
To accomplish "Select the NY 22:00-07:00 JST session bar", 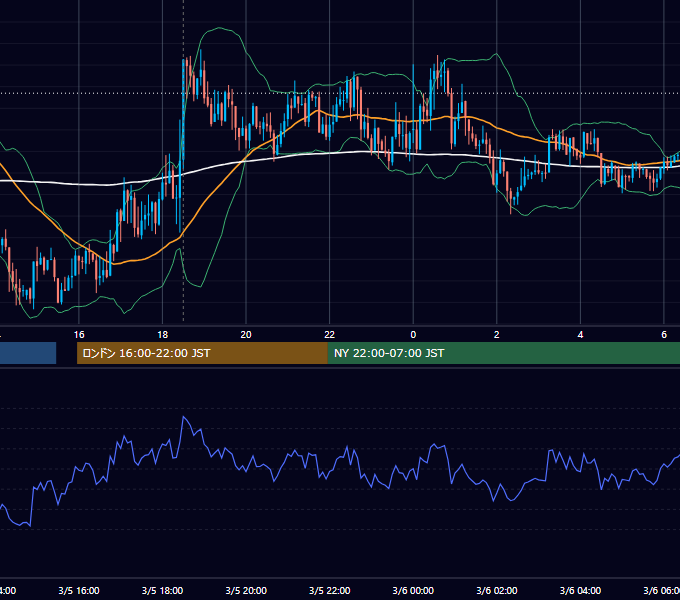I will click(x=503, y=353).
